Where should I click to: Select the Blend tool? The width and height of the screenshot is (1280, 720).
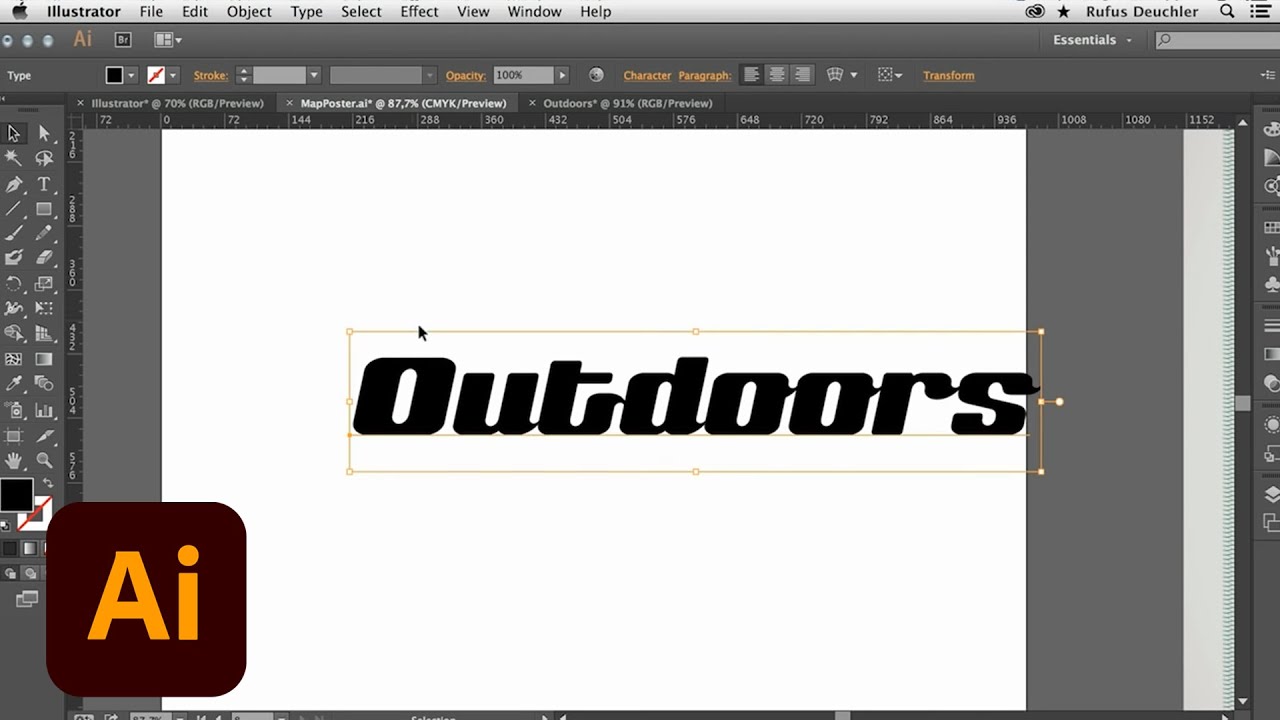click(x=44, y=384)
